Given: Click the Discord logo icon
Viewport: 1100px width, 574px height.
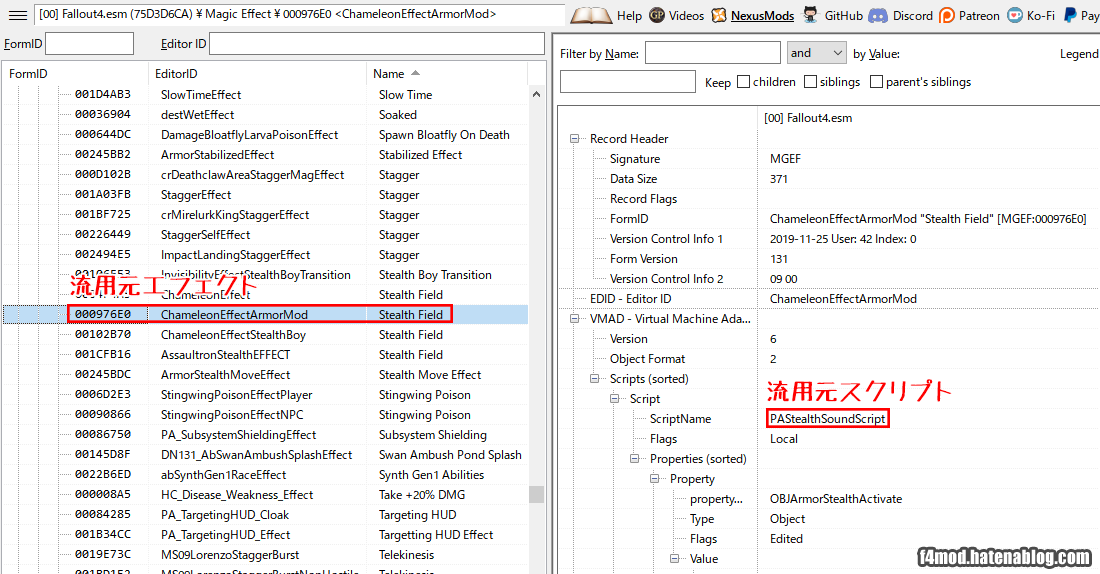Looking at the screenshot, I should click(878, 15).
